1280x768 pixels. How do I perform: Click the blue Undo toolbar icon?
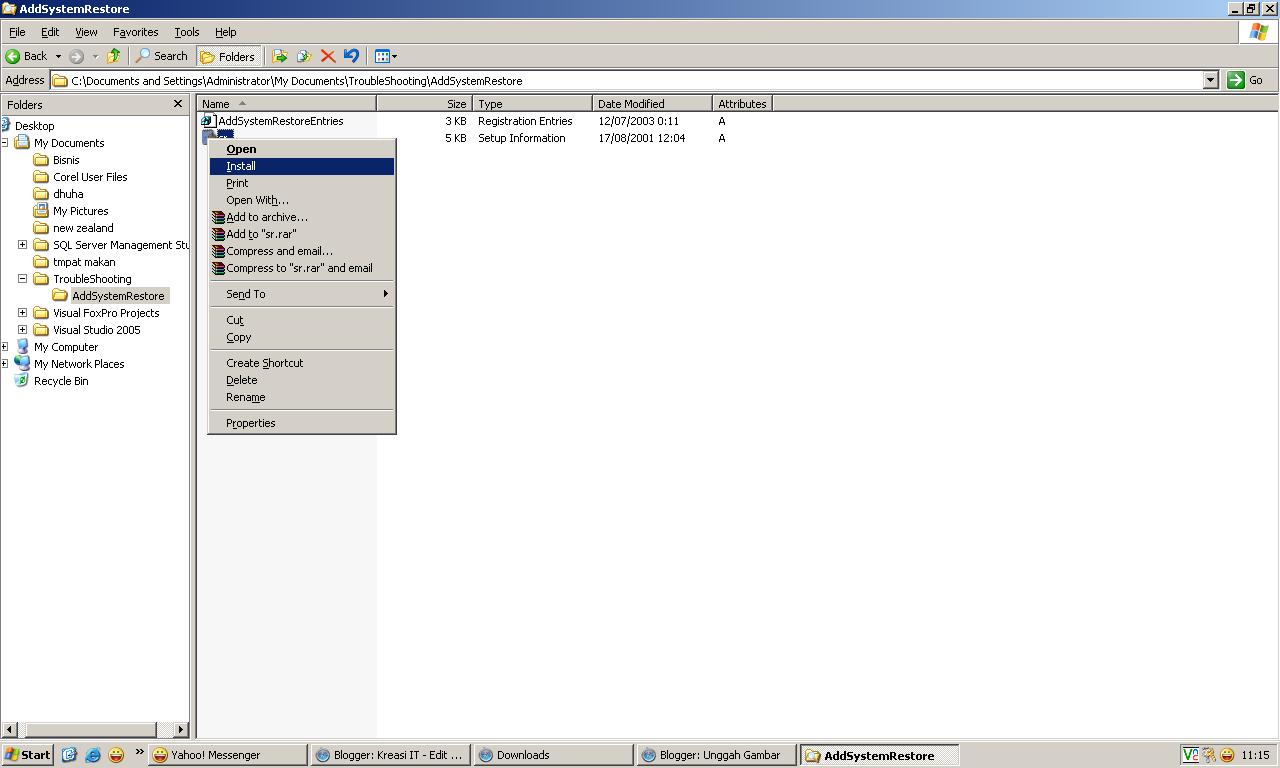(351, 56)
